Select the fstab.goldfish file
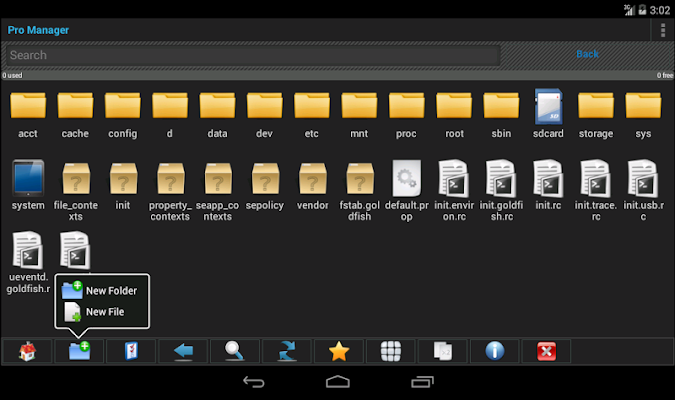The width and height of the screenshot is (675, 400). (359, 191)
